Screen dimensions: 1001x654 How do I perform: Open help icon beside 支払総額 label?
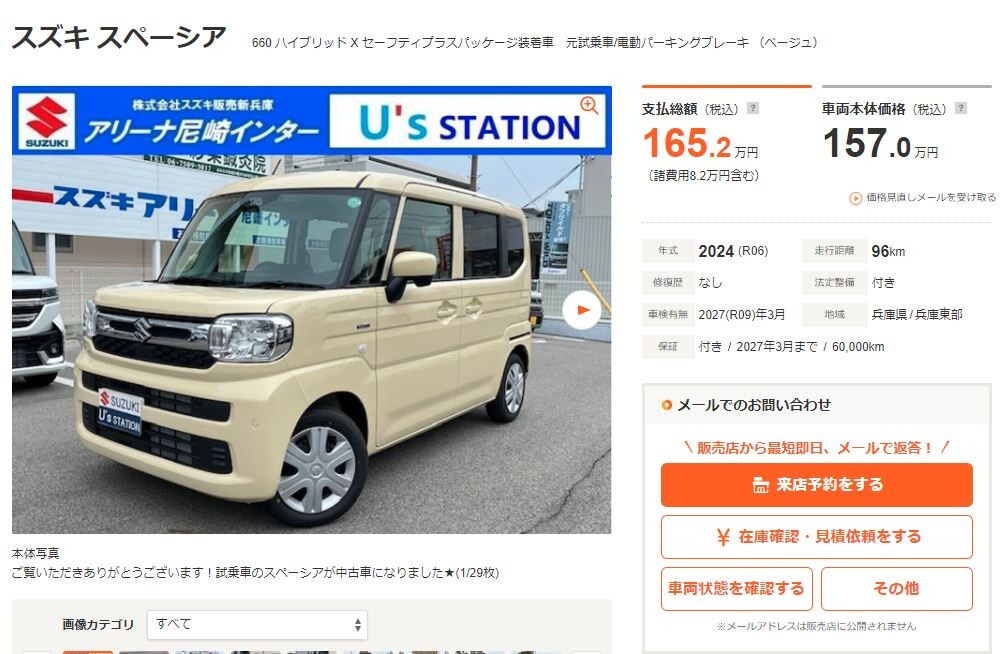pos(753,108)
